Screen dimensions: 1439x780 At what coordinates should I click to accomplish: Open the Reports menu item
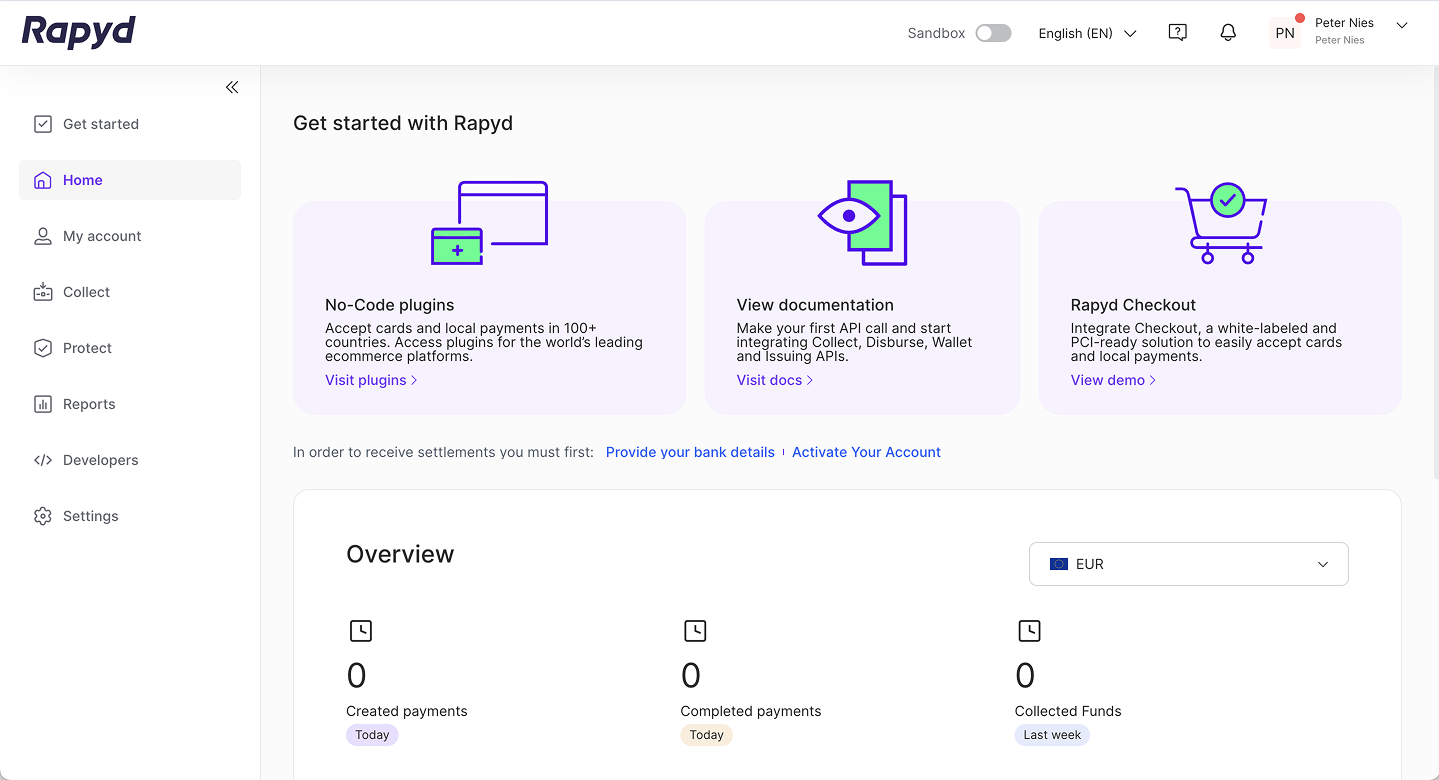(x=130, y=404)
